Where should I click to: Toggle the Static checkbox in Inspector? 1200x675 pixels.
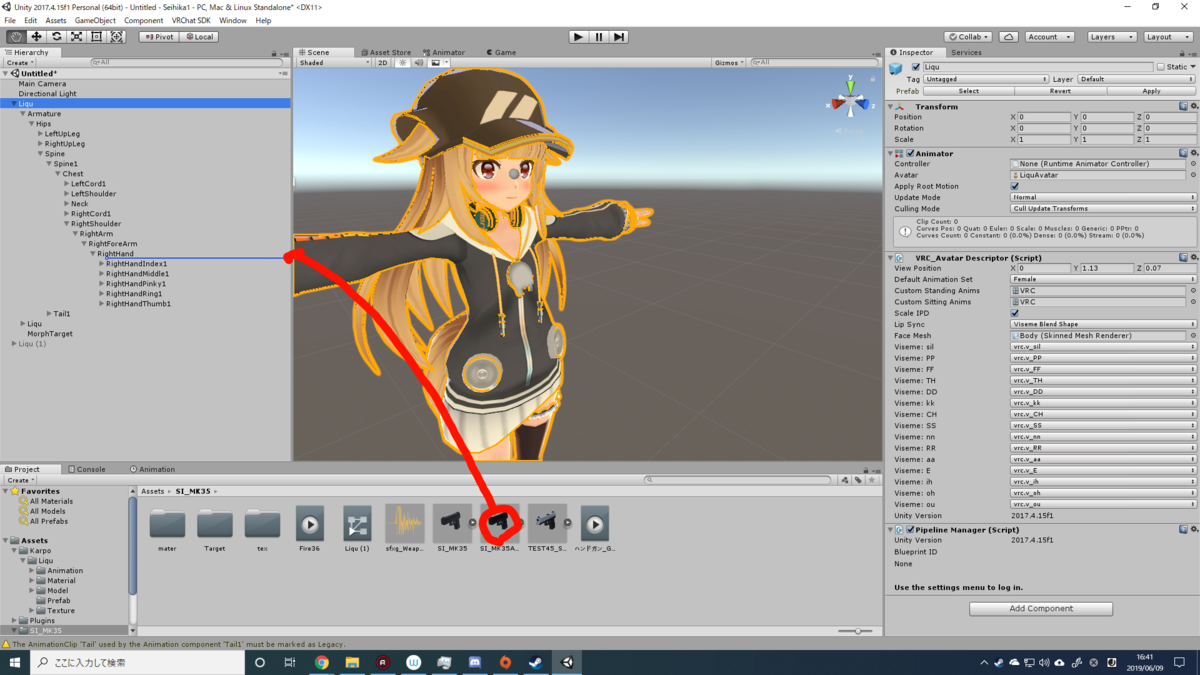tap(1160, 67)
